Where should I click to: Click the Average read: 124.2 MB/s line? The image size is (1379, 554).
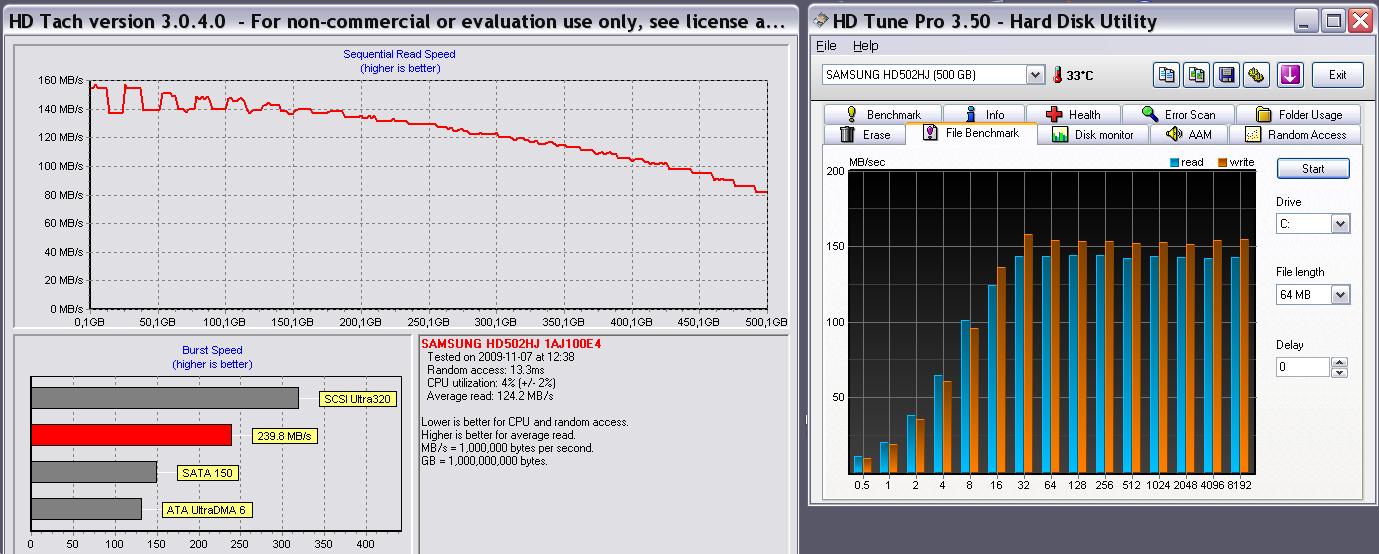[490, 396]
